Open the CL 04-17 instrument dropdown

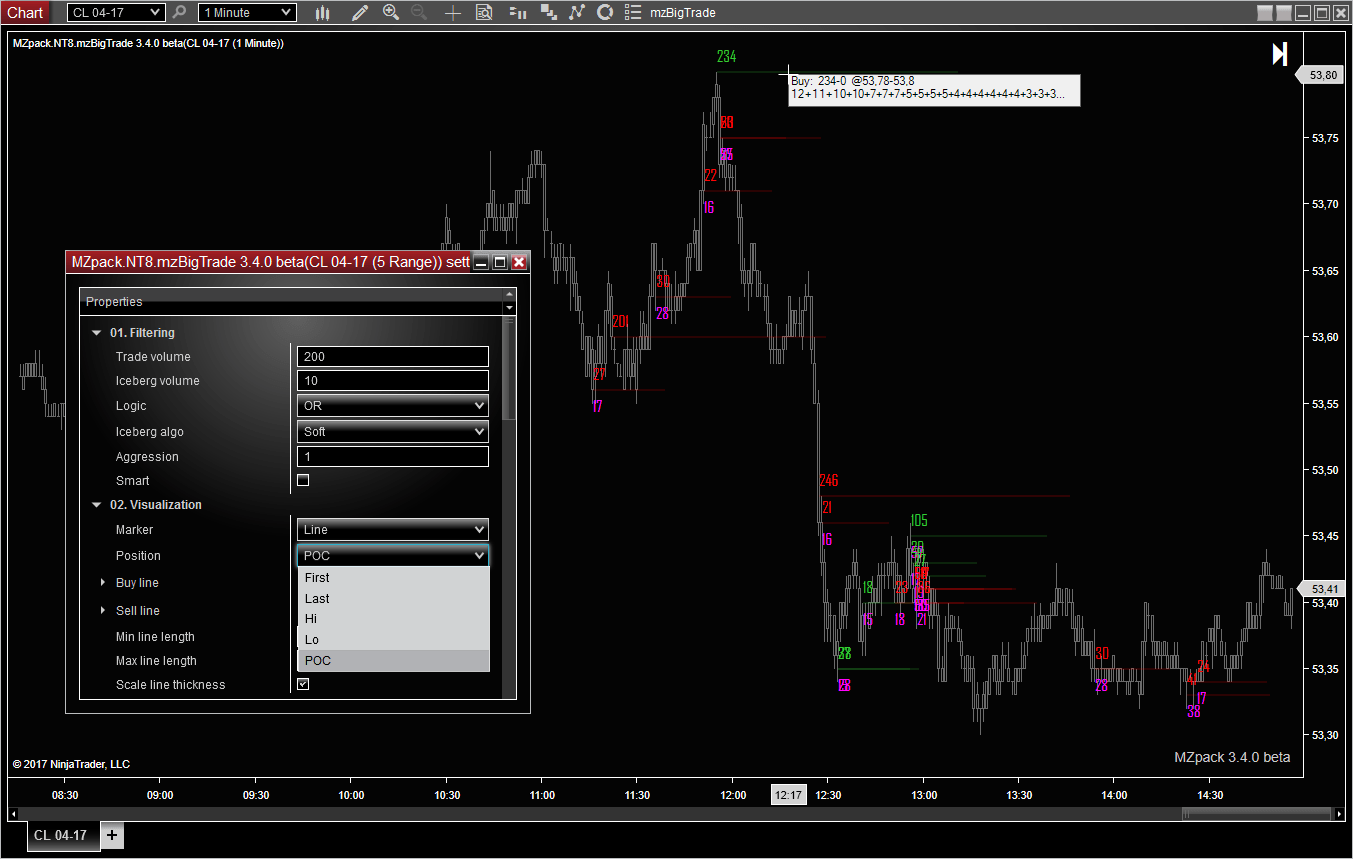coord(116,12)
